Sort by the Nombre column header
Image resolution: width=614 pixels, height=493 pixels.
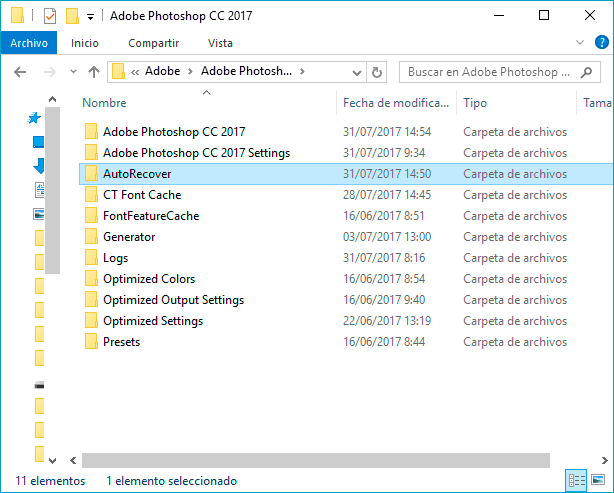pos(105,103)
